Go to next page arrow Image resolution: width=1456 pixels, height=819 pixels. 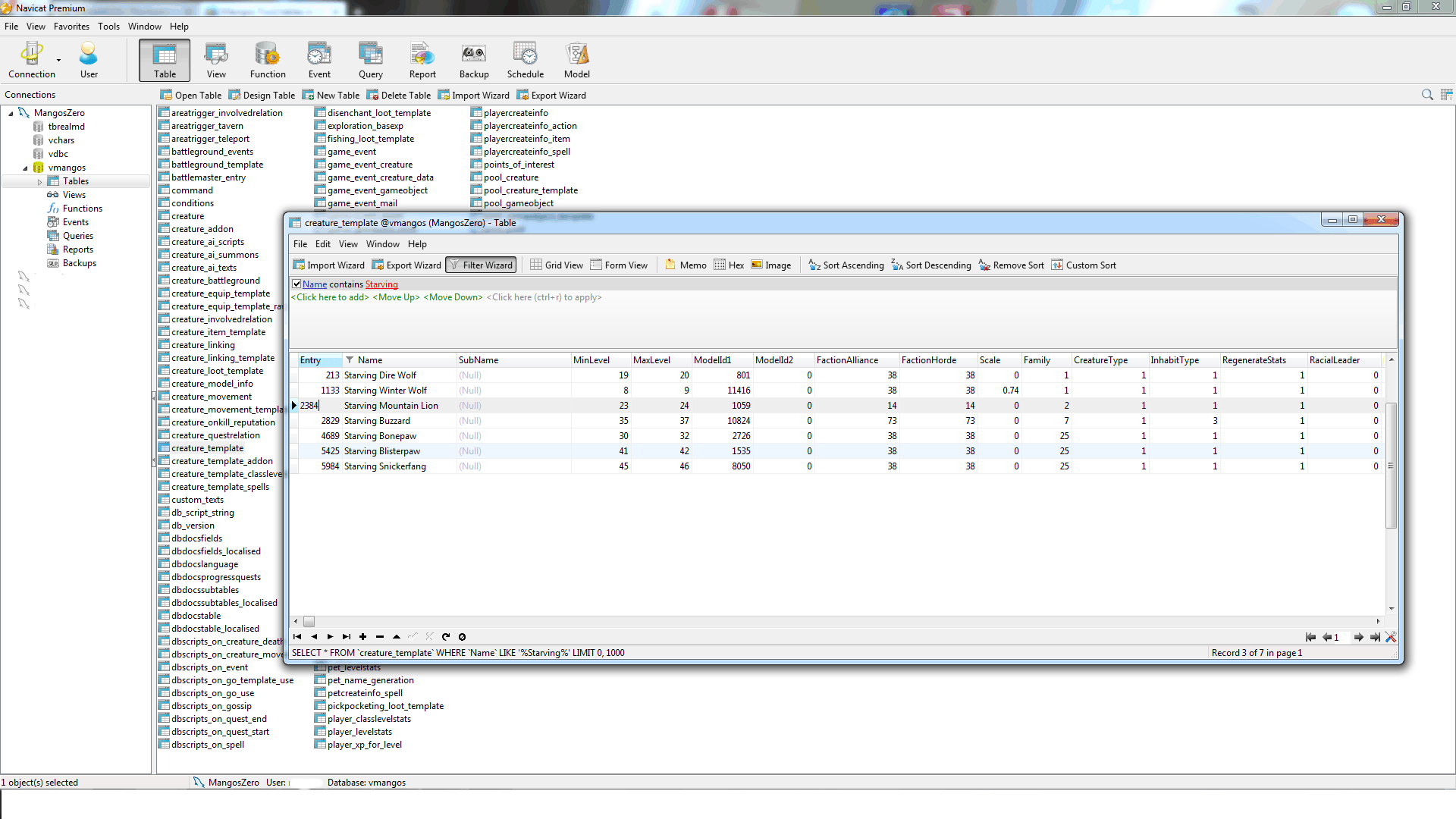click(x=1359, y=637)
